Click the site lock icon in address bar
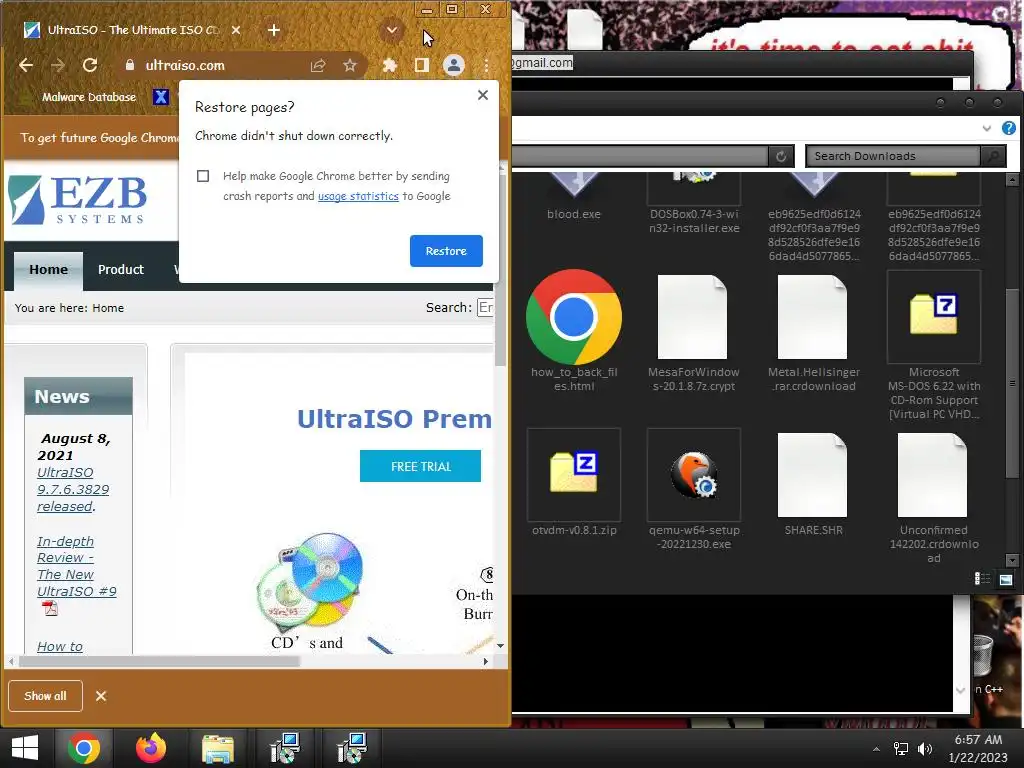The image size is (1024, 768). (x=129, y=65)
